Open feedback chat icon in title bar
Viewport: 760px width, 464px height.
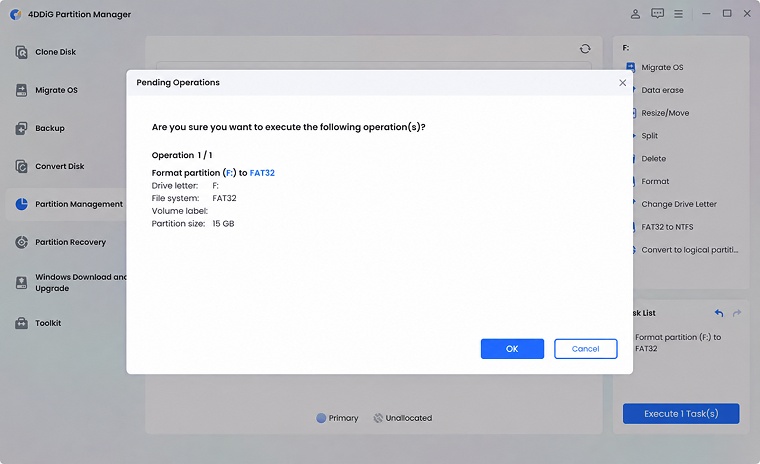(x=657, y=14)
